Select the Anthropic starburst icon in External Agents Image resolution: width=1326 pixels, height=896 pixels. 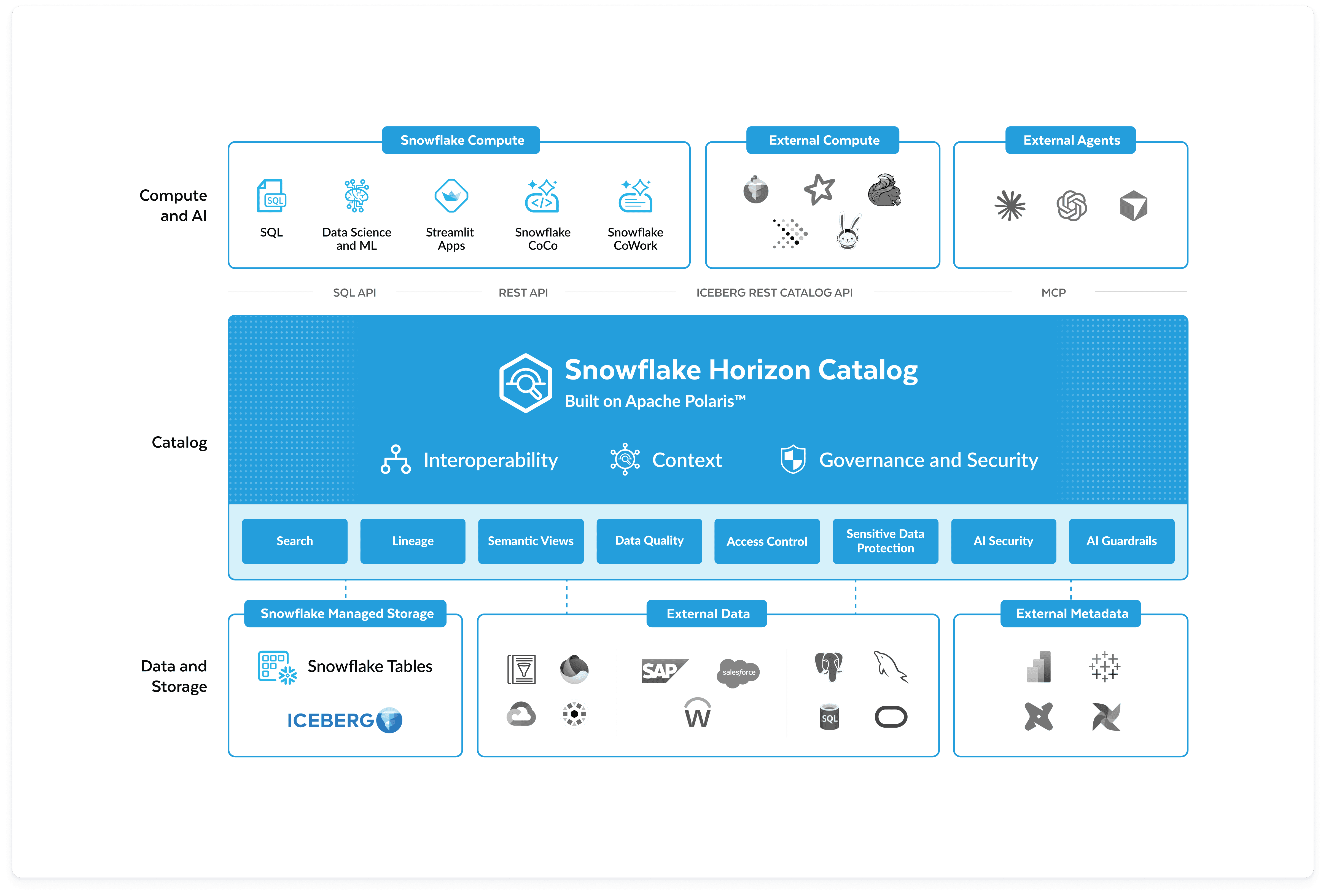click(x=1010, y=205)
